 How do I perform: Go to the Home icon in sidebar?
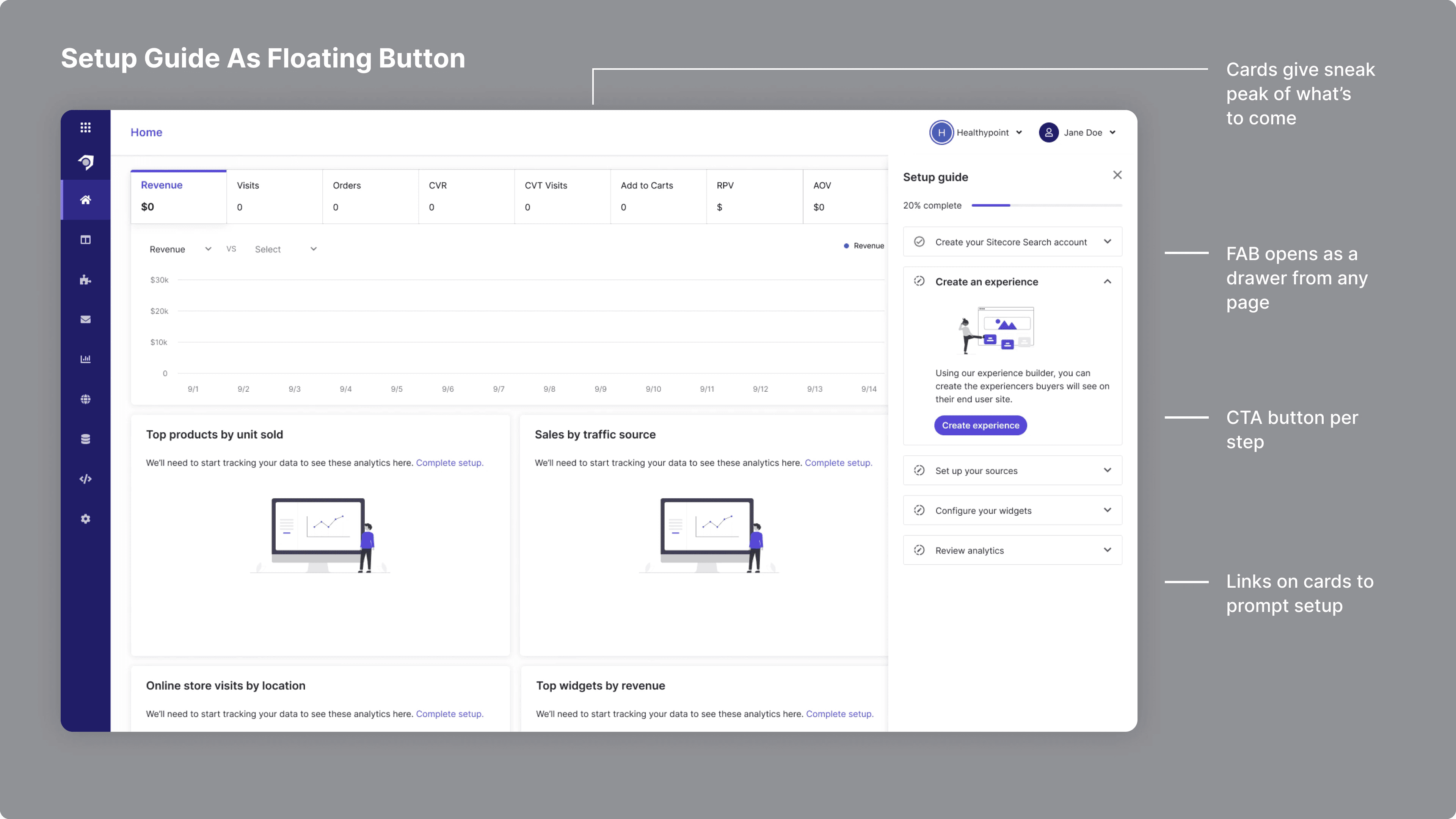tap(85, 199)
